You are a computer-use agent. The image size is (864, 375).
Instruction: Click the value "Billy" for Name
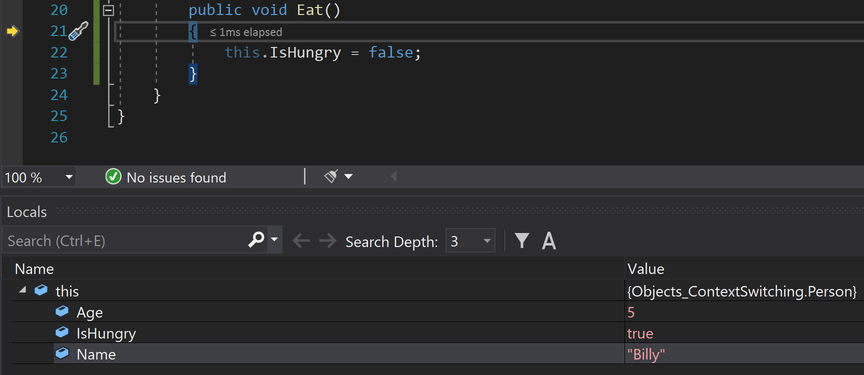tap(646, 354)
